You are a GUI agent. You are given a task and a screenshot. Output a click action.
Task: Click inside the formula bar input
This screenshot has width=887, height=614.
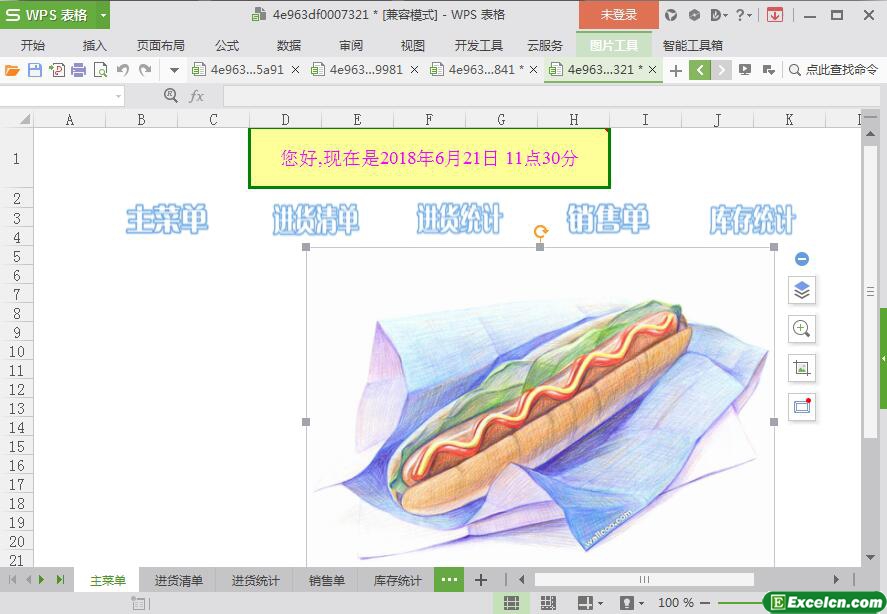[x=552, y=96]
